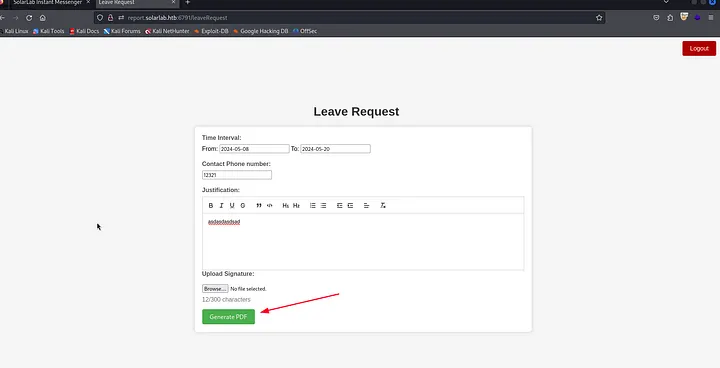Click inside the Justification text area

pyautogui.click(x=363, y=242)
